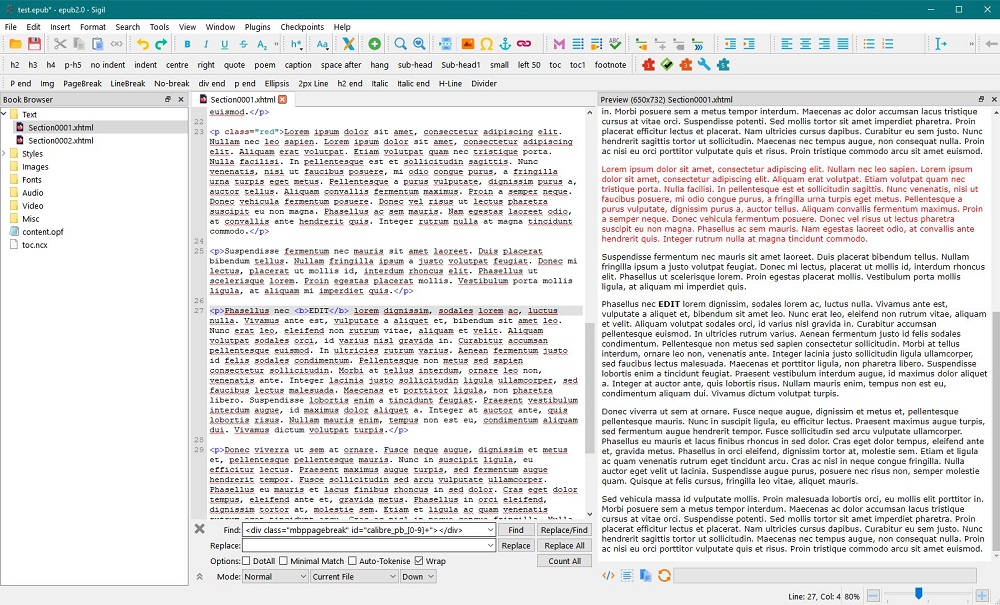The height and width of the screenshot is (605, 1000).
Task: Click the Insert Link chain icon
Action: click(524, 44)
